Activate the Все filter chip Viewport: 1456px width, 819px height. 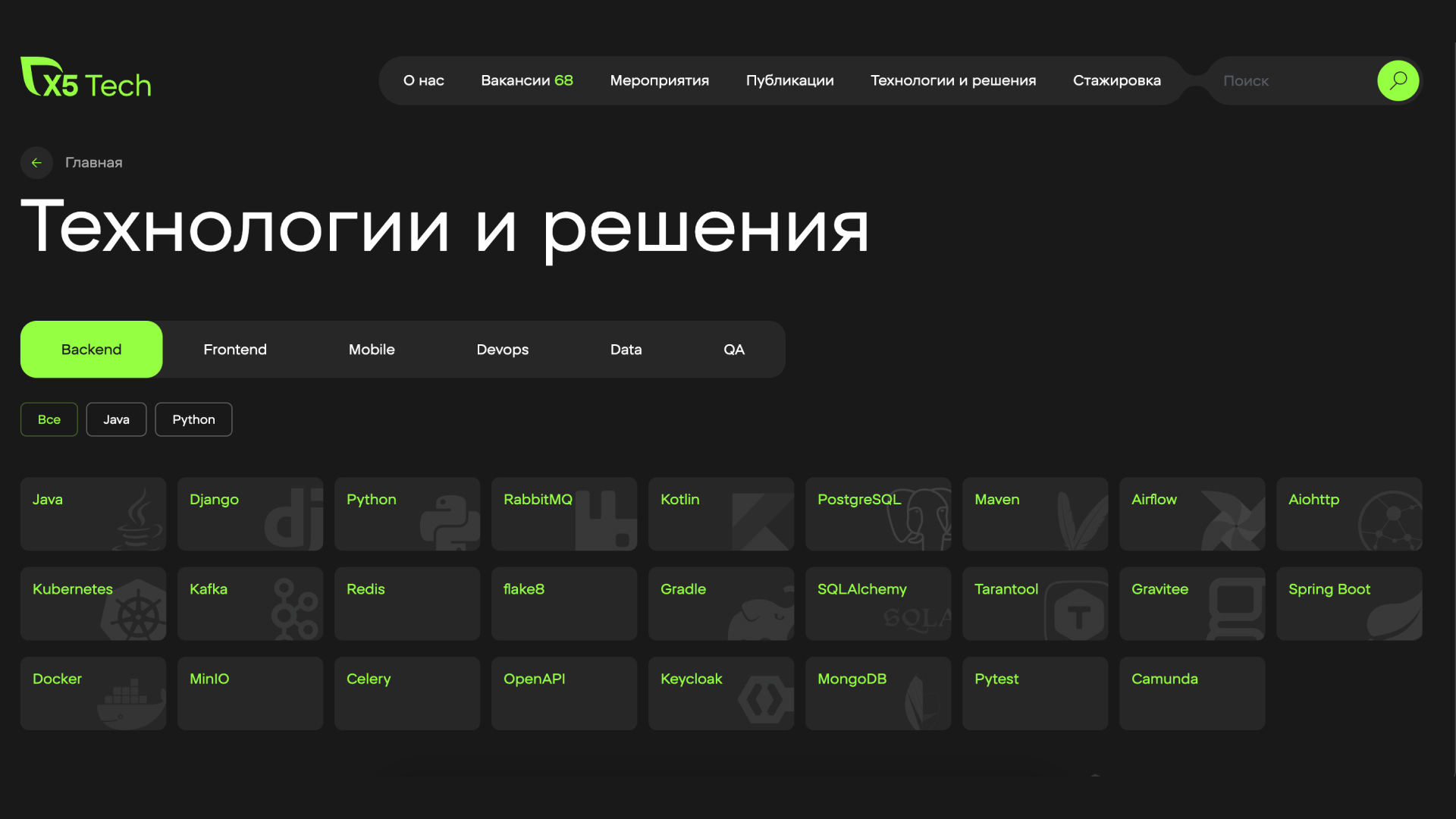49,419
